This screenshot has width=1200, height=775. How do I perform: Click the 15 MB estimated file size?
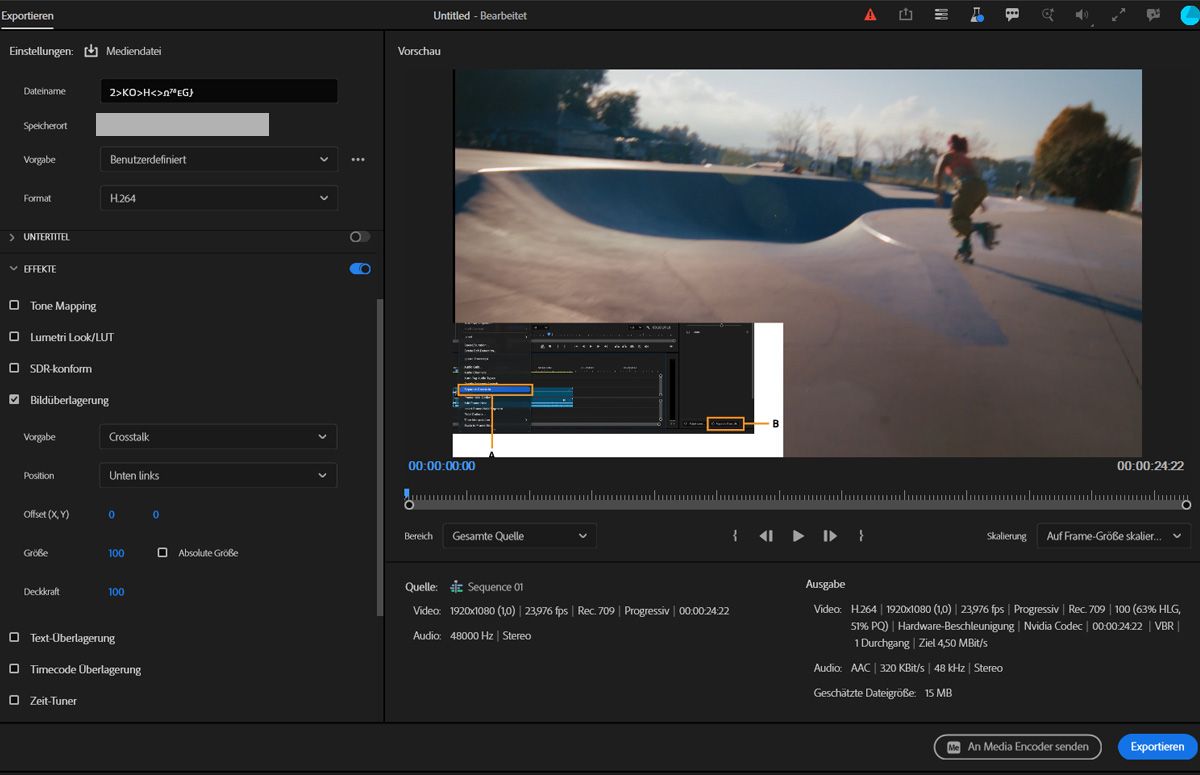(938, 692)
